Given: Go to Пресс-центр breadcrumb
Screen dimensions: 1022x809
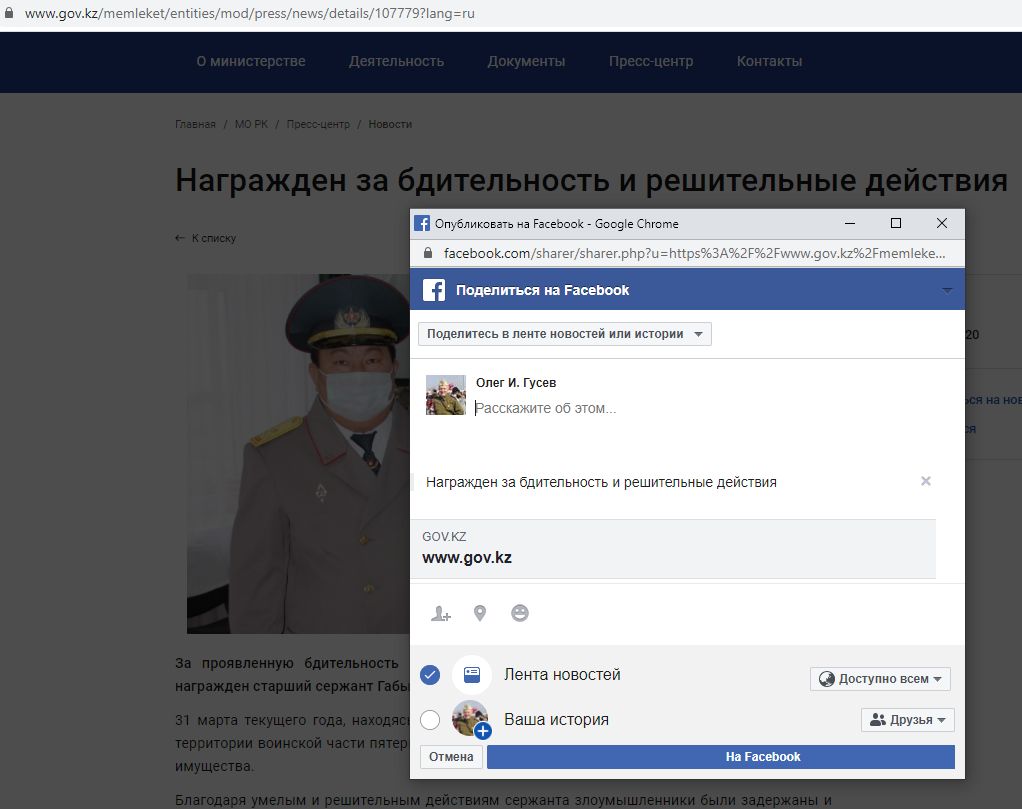Looking at the screenshot, I should (x=318, y=124).
